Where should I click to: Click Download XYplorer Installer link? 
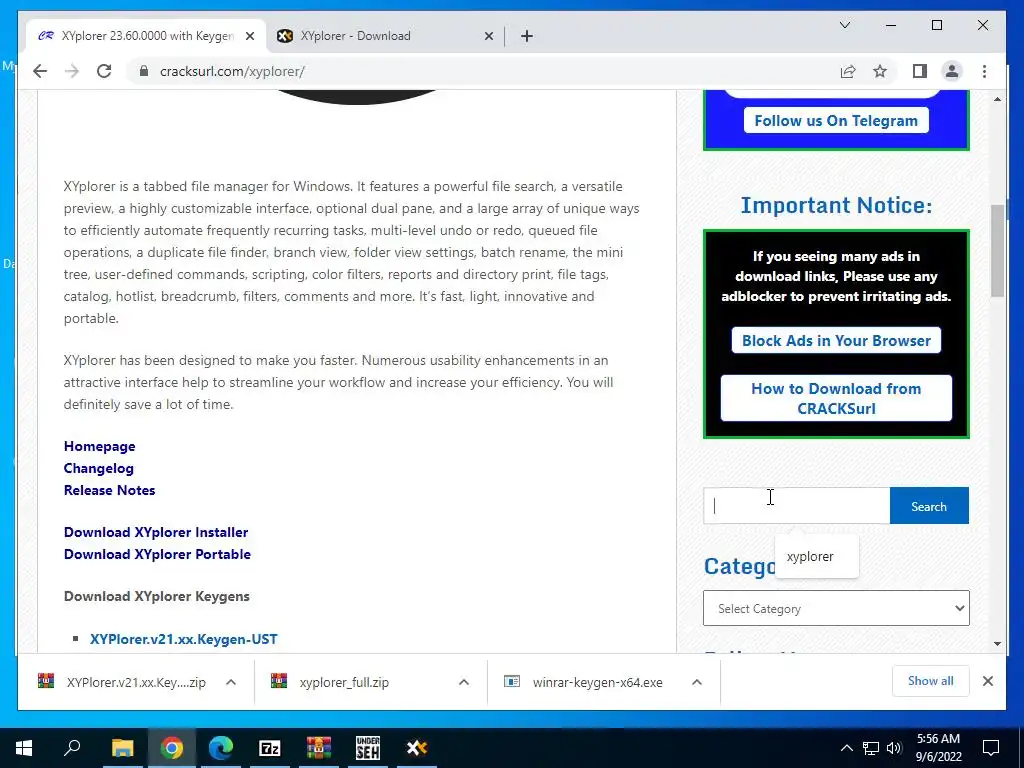(x=156, y=532)
